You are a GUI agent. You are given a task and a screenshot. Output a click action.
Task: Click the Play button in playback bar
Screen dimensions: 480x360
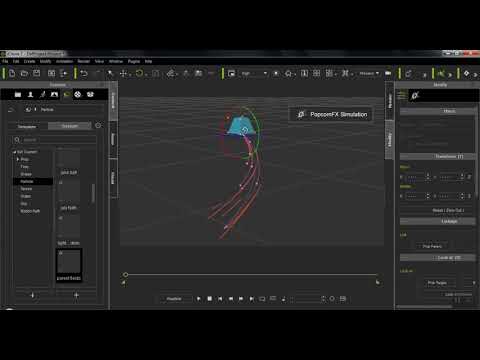pyautogui.click(x=199, y=299)
